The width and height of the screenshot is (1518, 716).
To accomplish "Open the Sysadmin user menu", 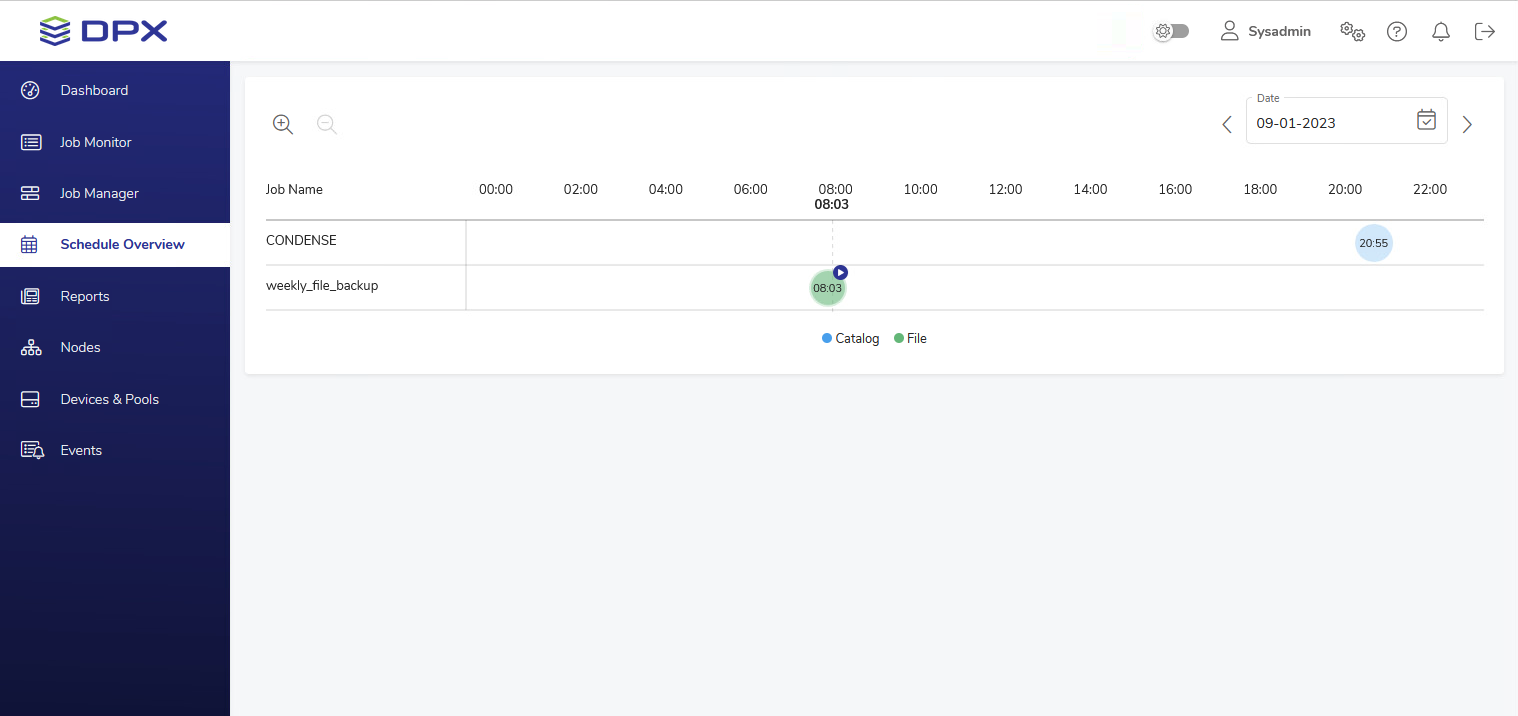I will pyautogui.click(x=1266, y=32).
